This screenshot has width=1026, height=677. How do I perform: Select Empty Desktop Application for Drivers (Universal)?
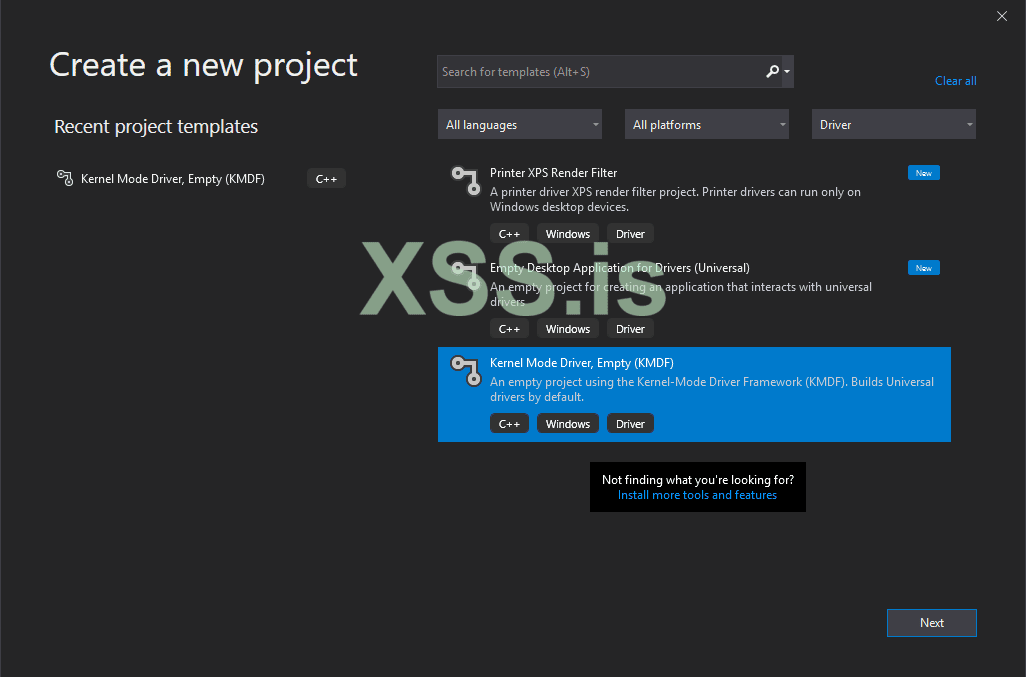pyautogui.click(x=620, y=268)
